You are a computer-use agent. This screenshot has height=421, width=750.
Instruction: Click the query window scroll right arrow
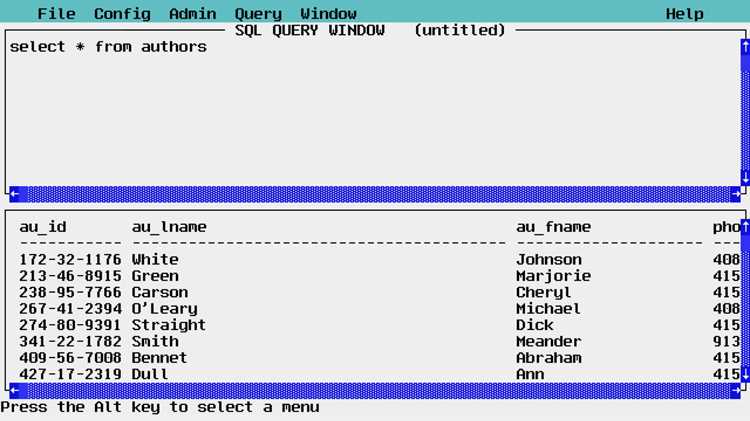736,194
